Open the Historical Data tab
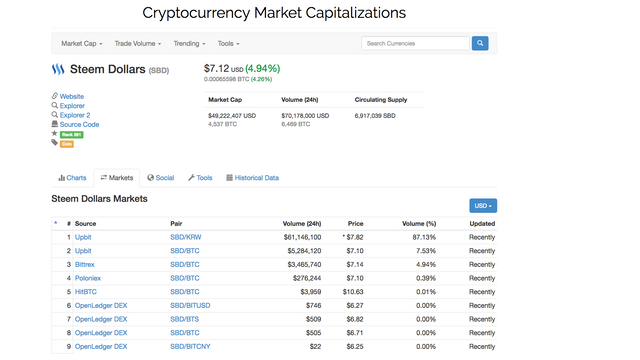Screen dimensions: 640x360 [x=253, y=178]
